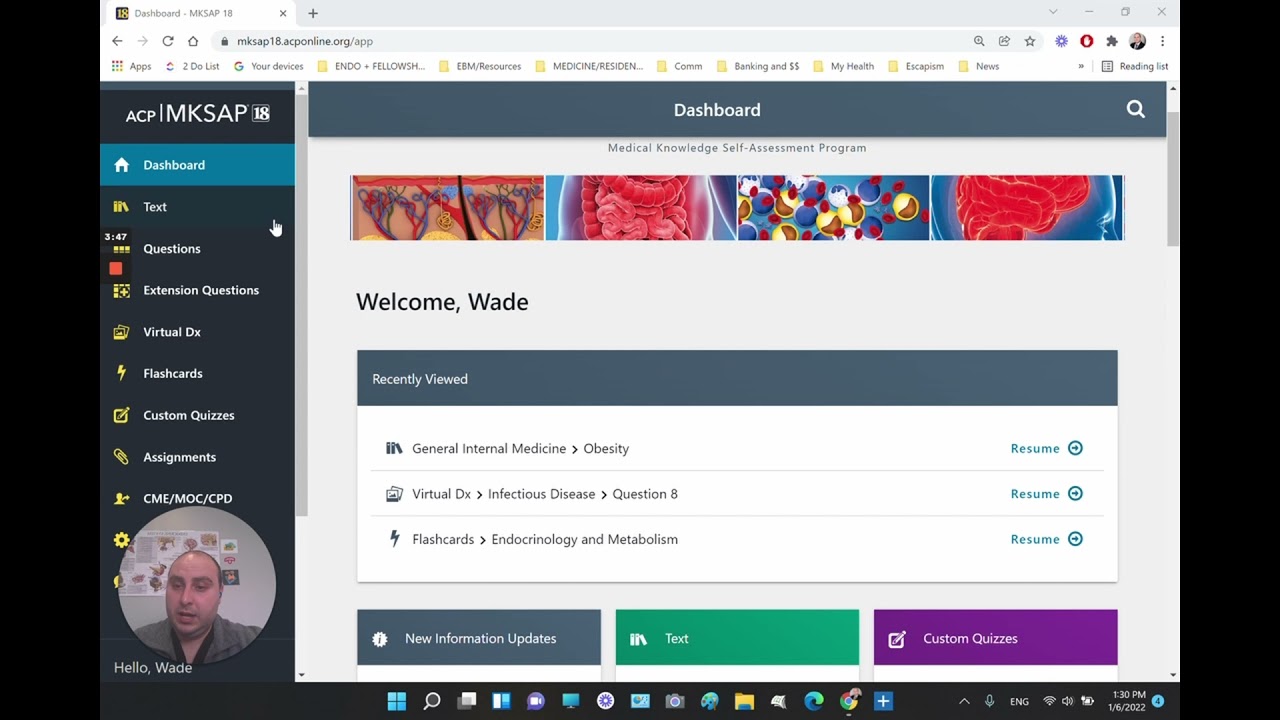Bookmark this page with the star icon

pyautogui.click(x=1030, y=41)
